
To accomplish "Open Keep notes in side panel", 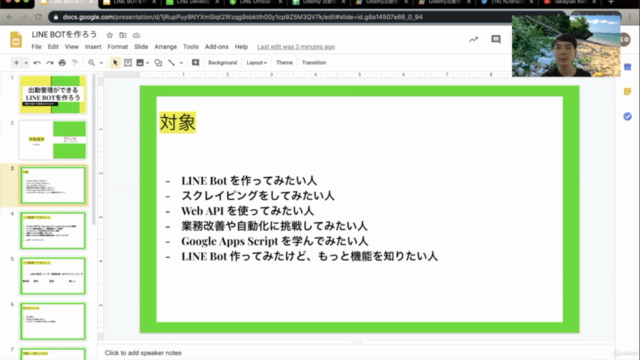I will click(x=628, y=91).
